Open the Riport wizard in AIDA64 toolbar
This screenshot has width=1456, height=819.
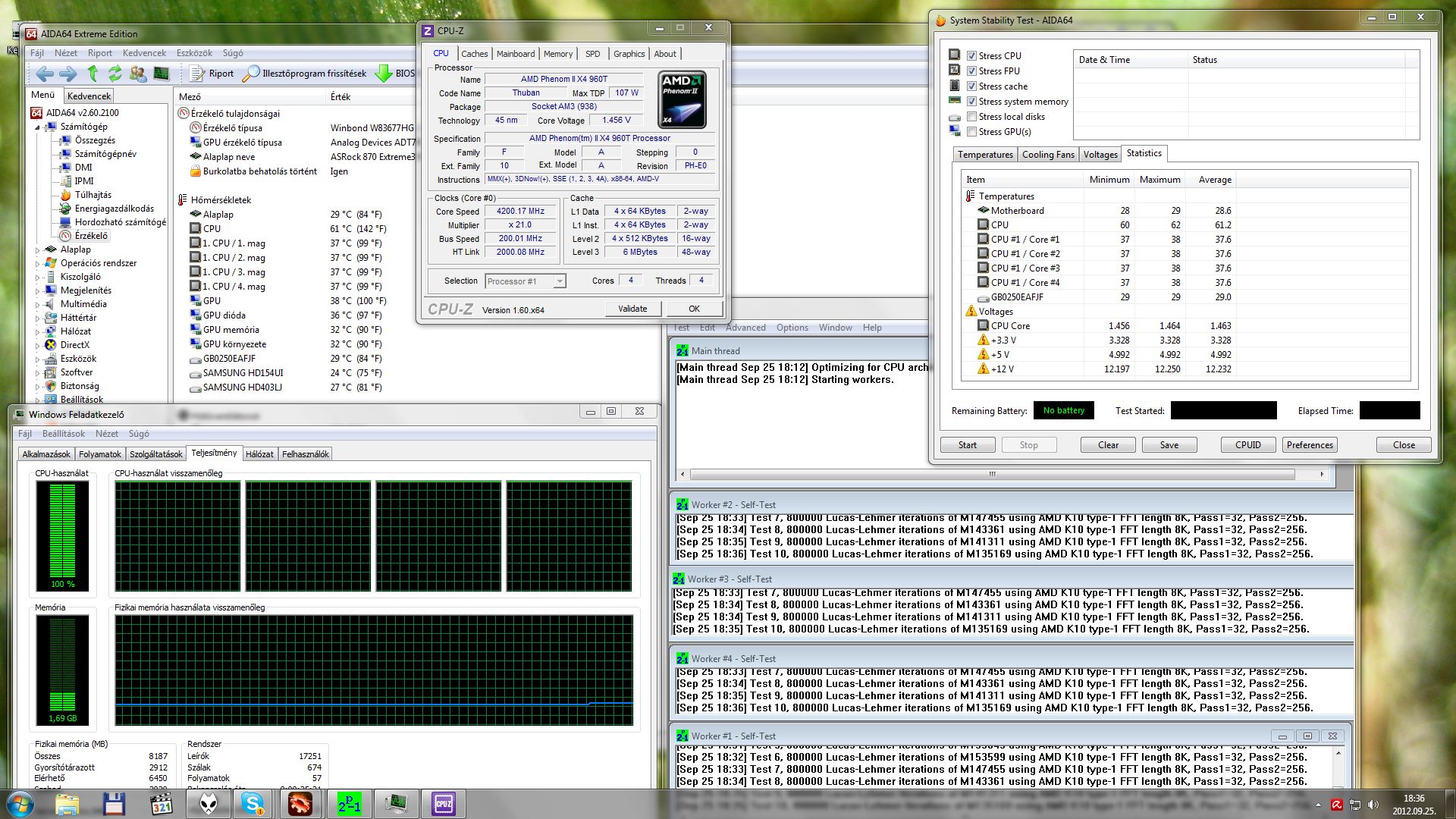[212, 74]
